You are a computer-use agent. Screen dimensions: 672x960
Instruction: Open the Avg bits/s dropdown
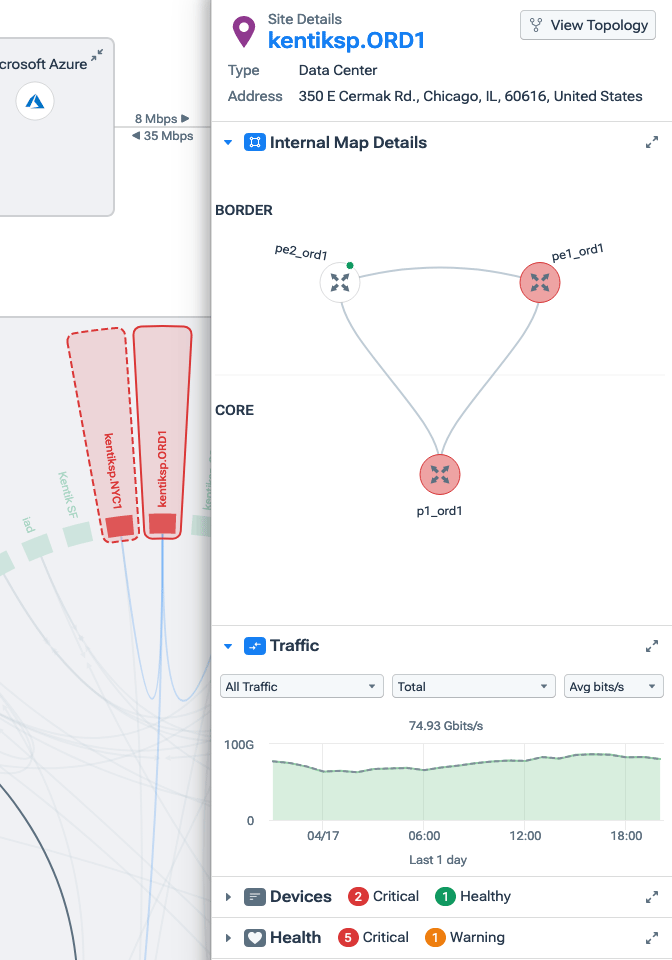coord(614,686)
